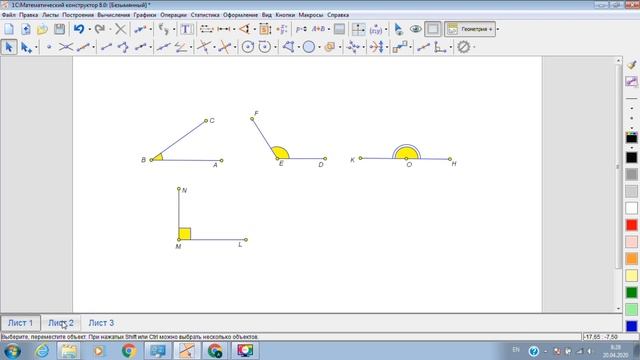
Task: Click the line style icon in right panel
Action: click(x=631, y=81)
